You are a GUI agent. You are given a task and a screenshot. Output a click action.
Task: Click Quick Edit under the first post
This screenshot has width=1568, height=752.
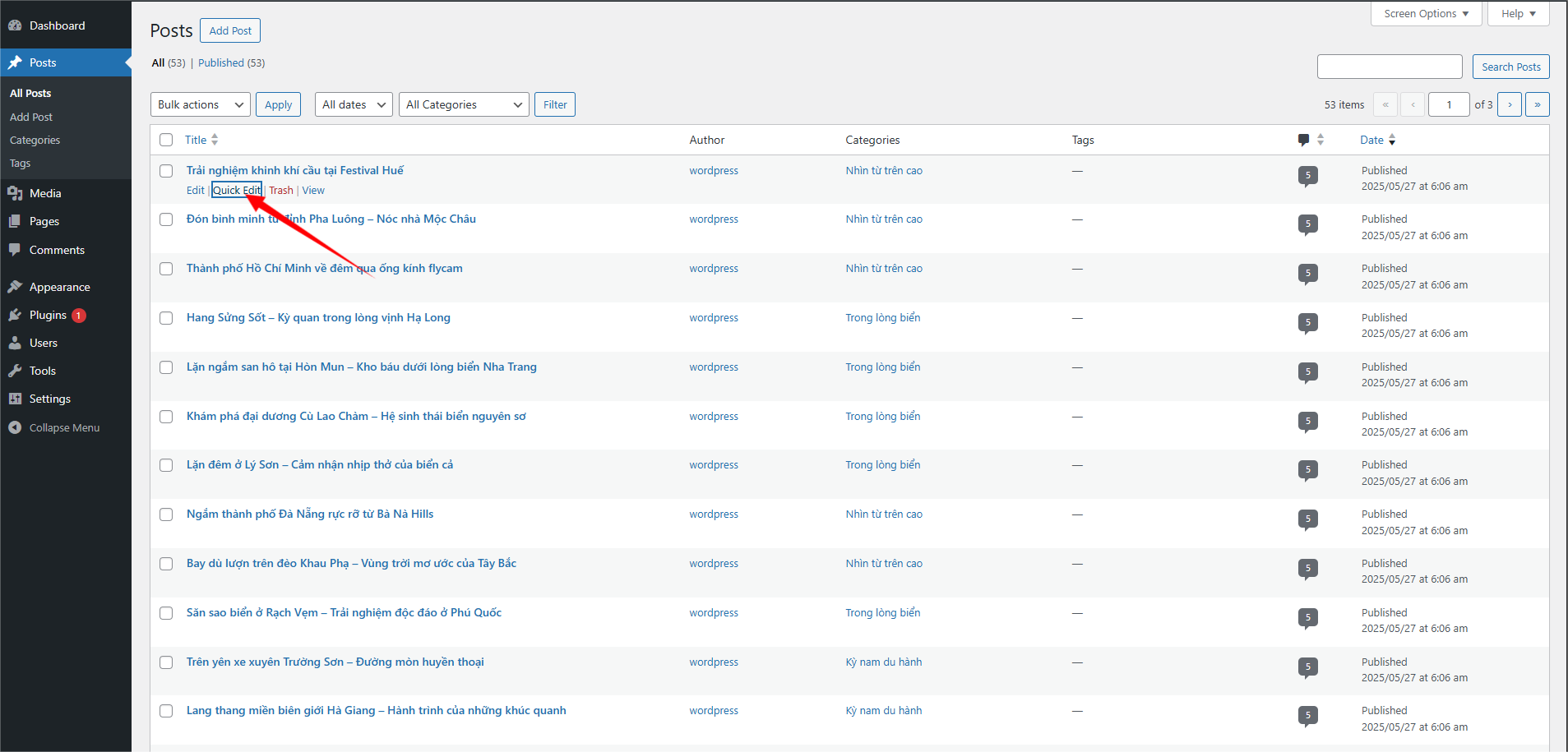point(237,190)
